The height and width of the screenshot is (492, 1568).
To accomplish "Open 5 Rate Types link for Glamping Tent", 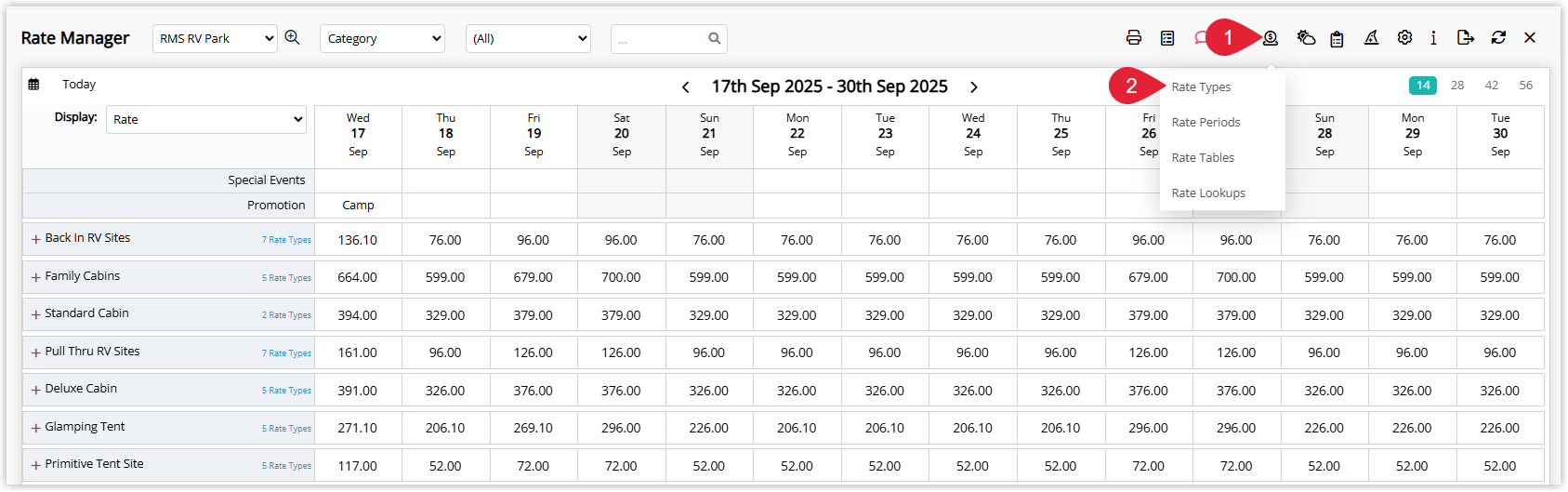I will point(286,429).
